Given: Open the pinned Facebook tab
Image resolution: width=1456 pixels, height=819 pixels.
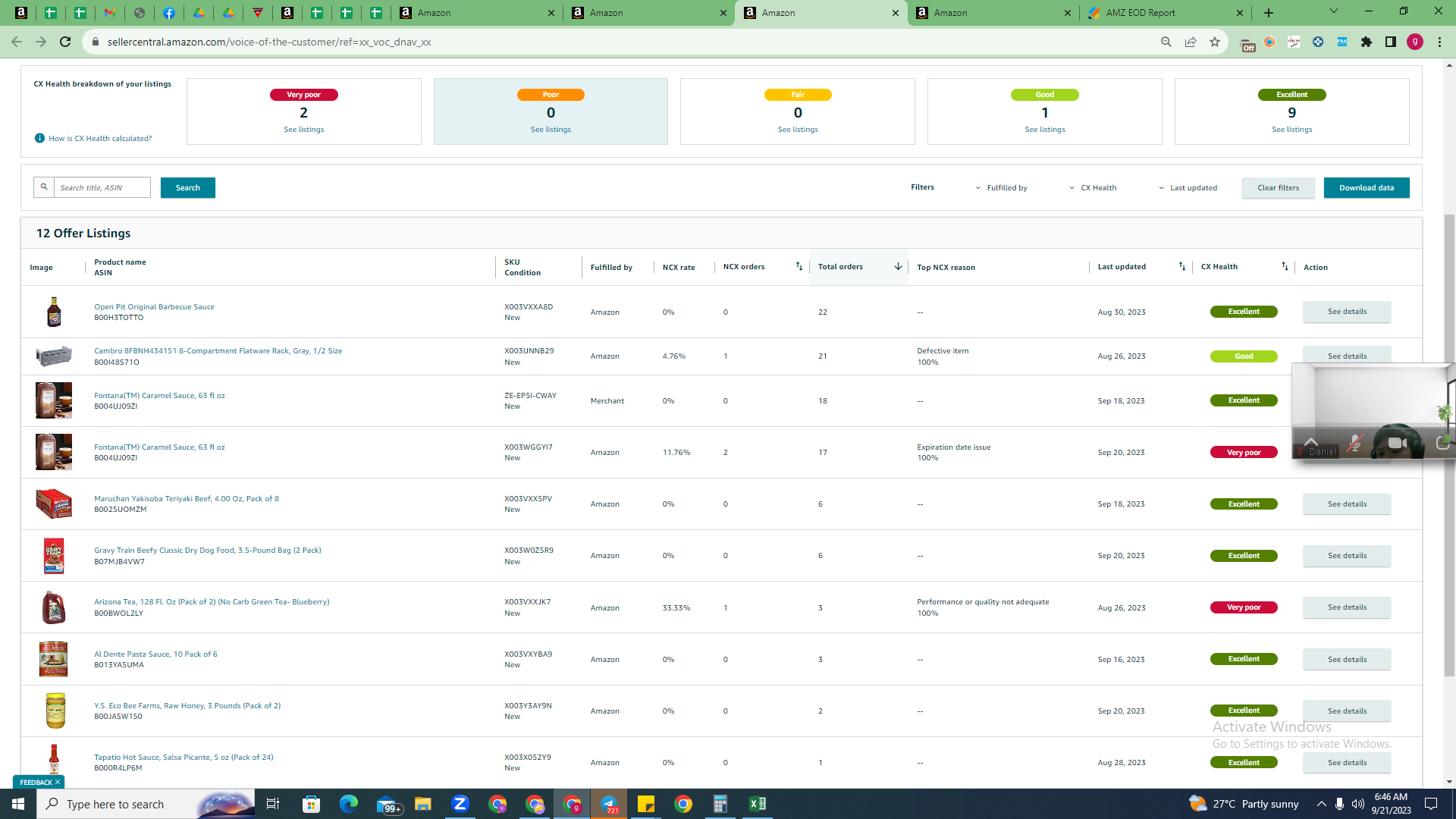Looking at the screenshot, I should pyautogui.click(x=169, y=13).
